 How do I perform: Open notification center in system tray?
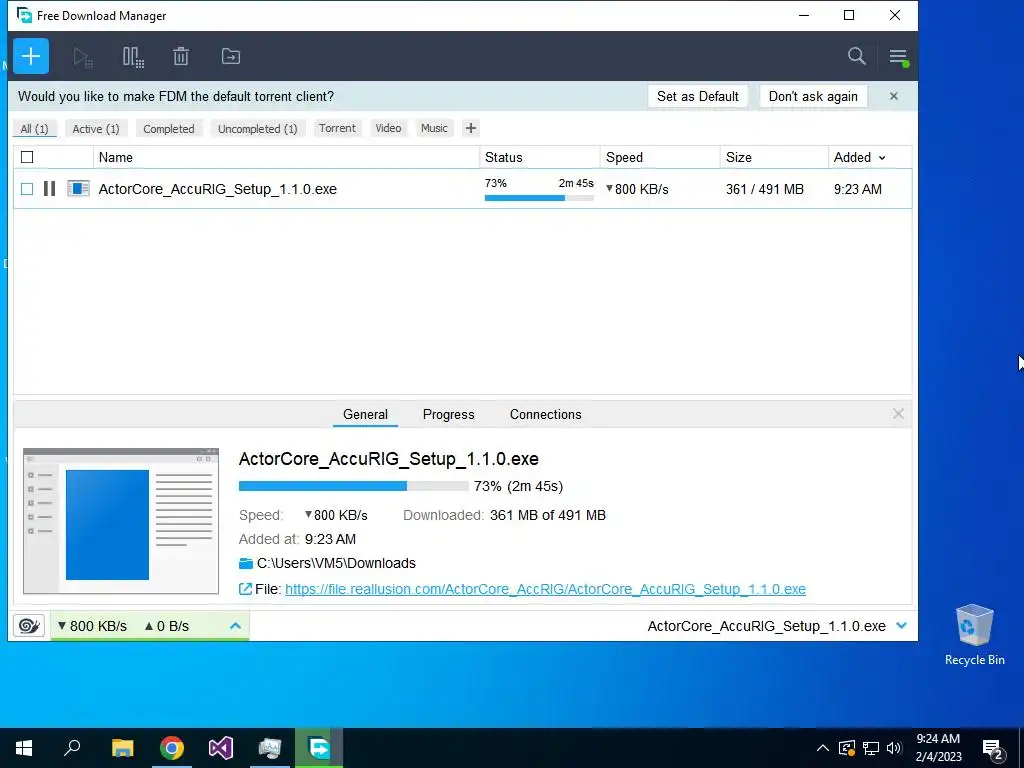[x=993, y=748]
